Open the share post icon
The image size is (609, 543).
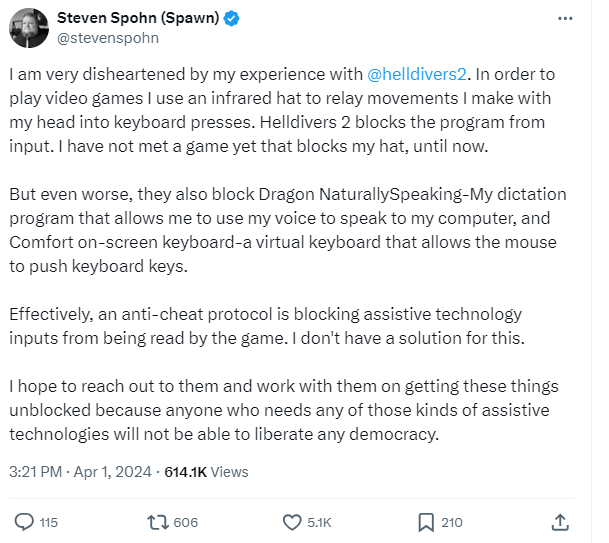click(x=561, y=522)
